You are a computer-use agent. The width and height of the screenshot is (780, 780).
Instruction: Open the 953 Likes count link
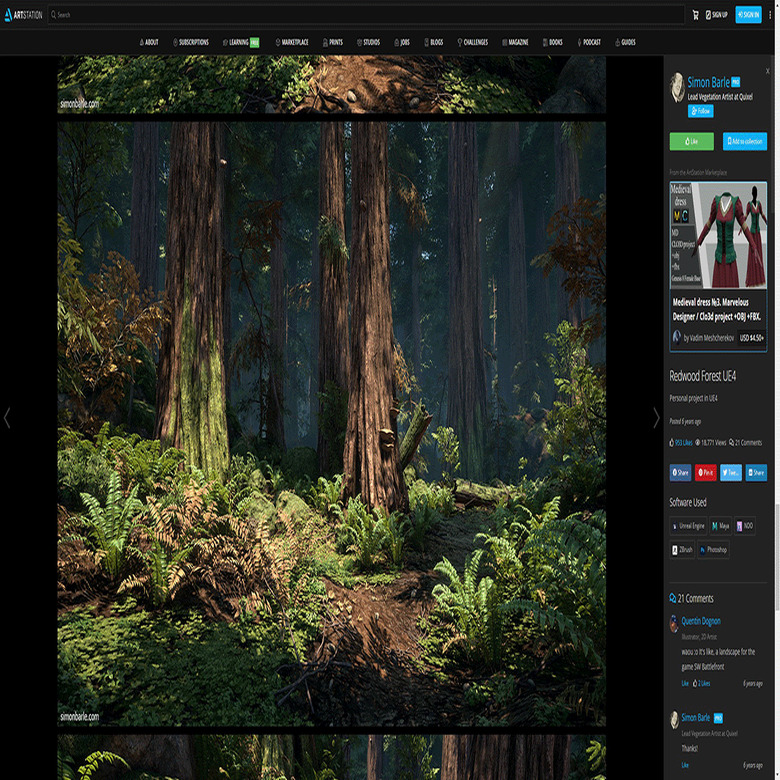[681, 442]
